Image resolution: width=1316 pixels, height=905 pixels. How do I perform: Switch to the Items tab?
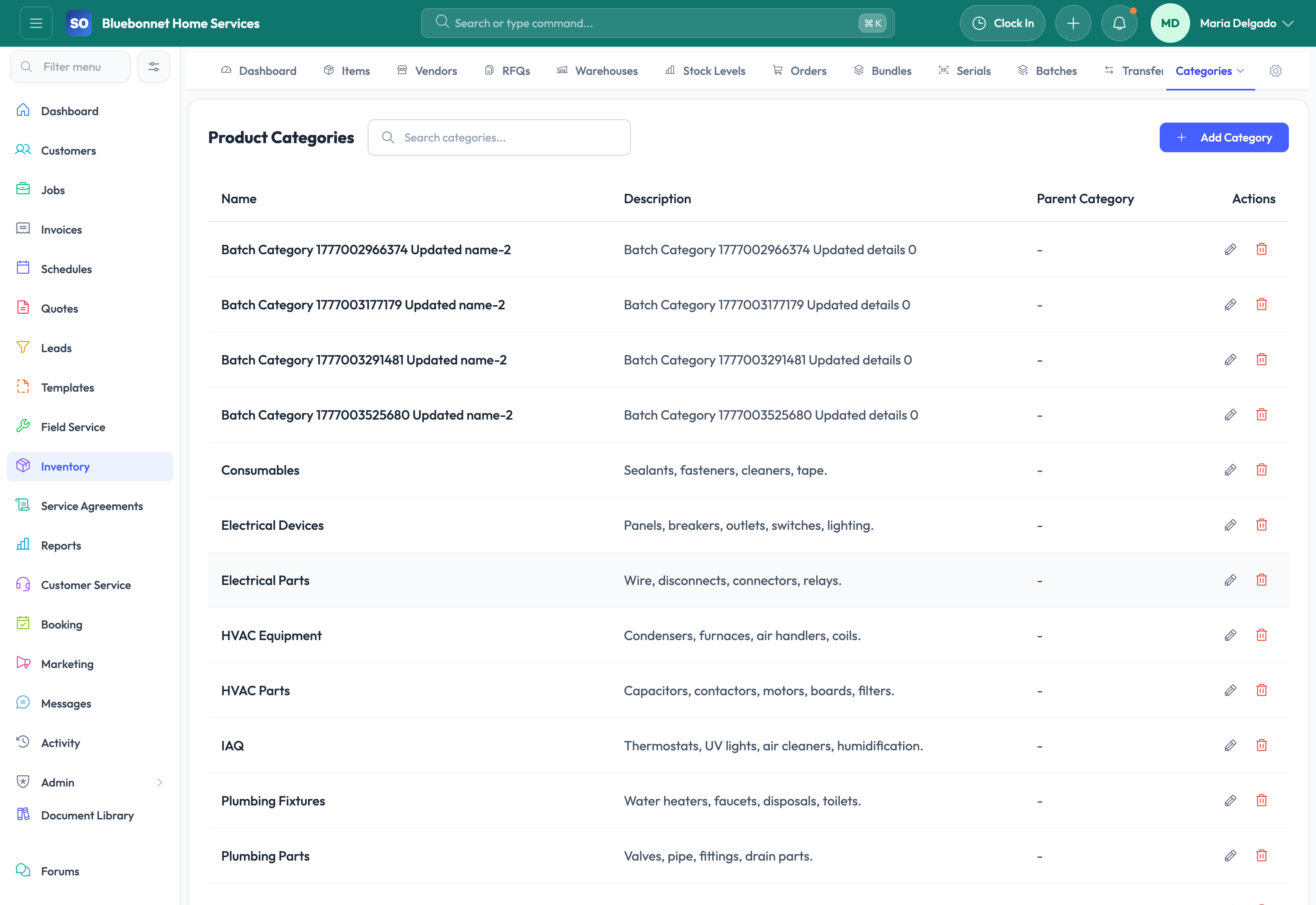(x=346, y=71)
